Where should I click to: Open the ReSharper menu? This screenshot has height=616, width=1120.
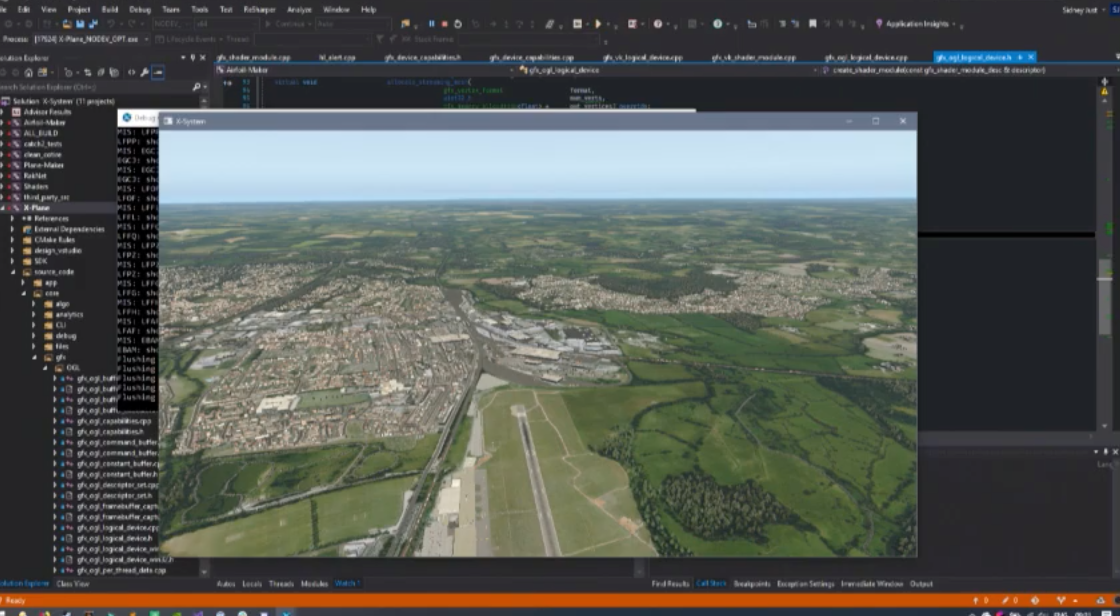click(259, 9)
